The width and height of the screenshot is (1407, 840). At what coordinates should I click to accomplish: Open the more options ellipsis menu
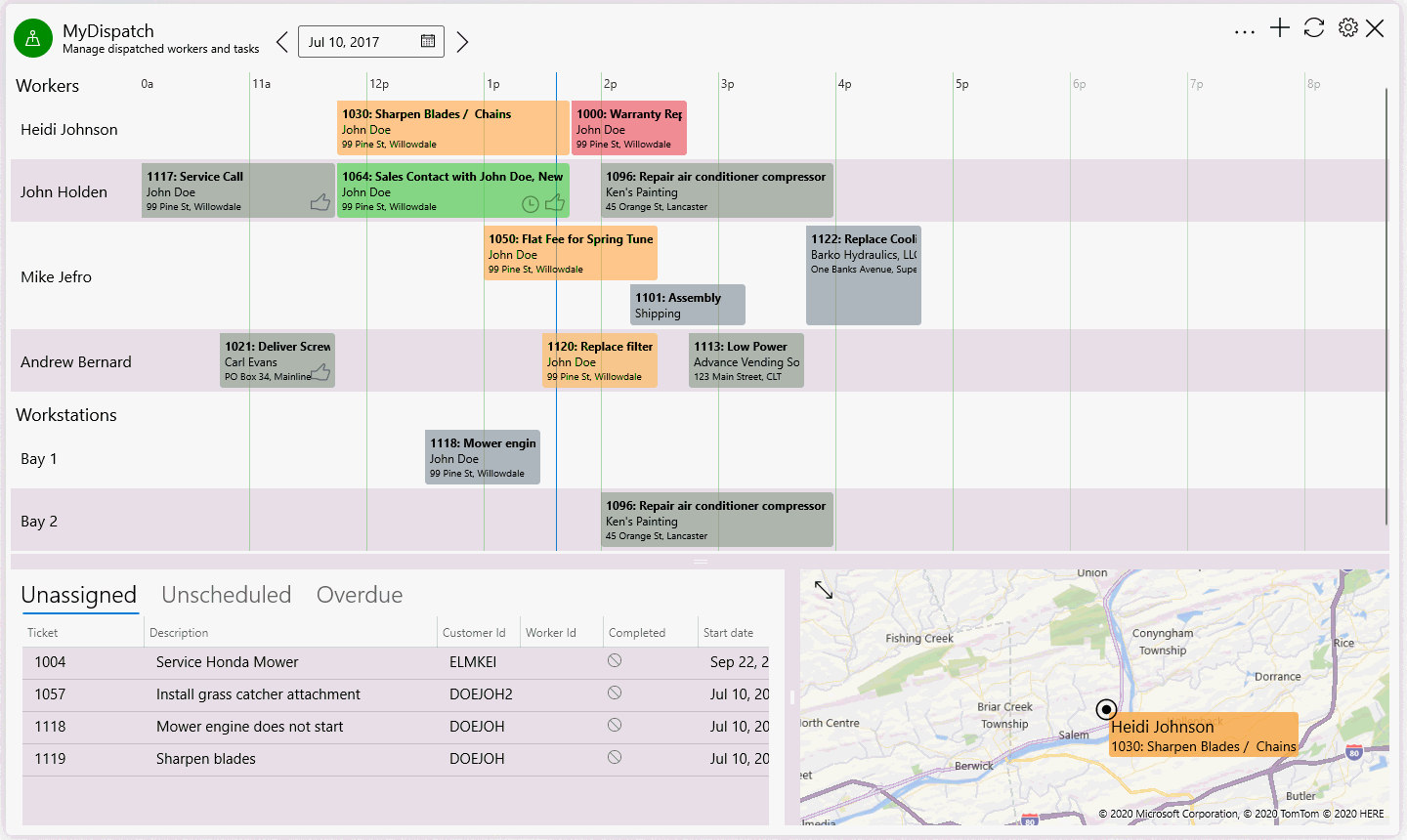(1244, 31)
